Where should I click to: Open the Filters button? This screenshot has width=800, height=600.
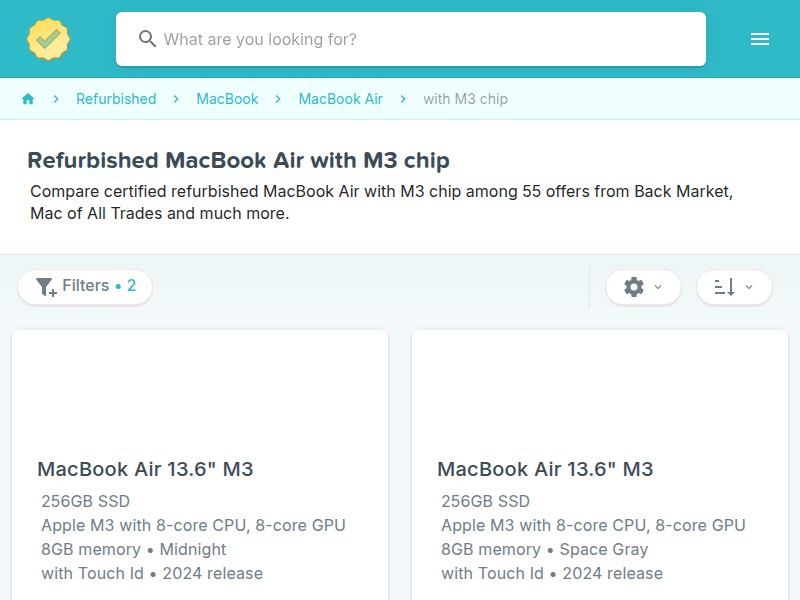[85, 287]
